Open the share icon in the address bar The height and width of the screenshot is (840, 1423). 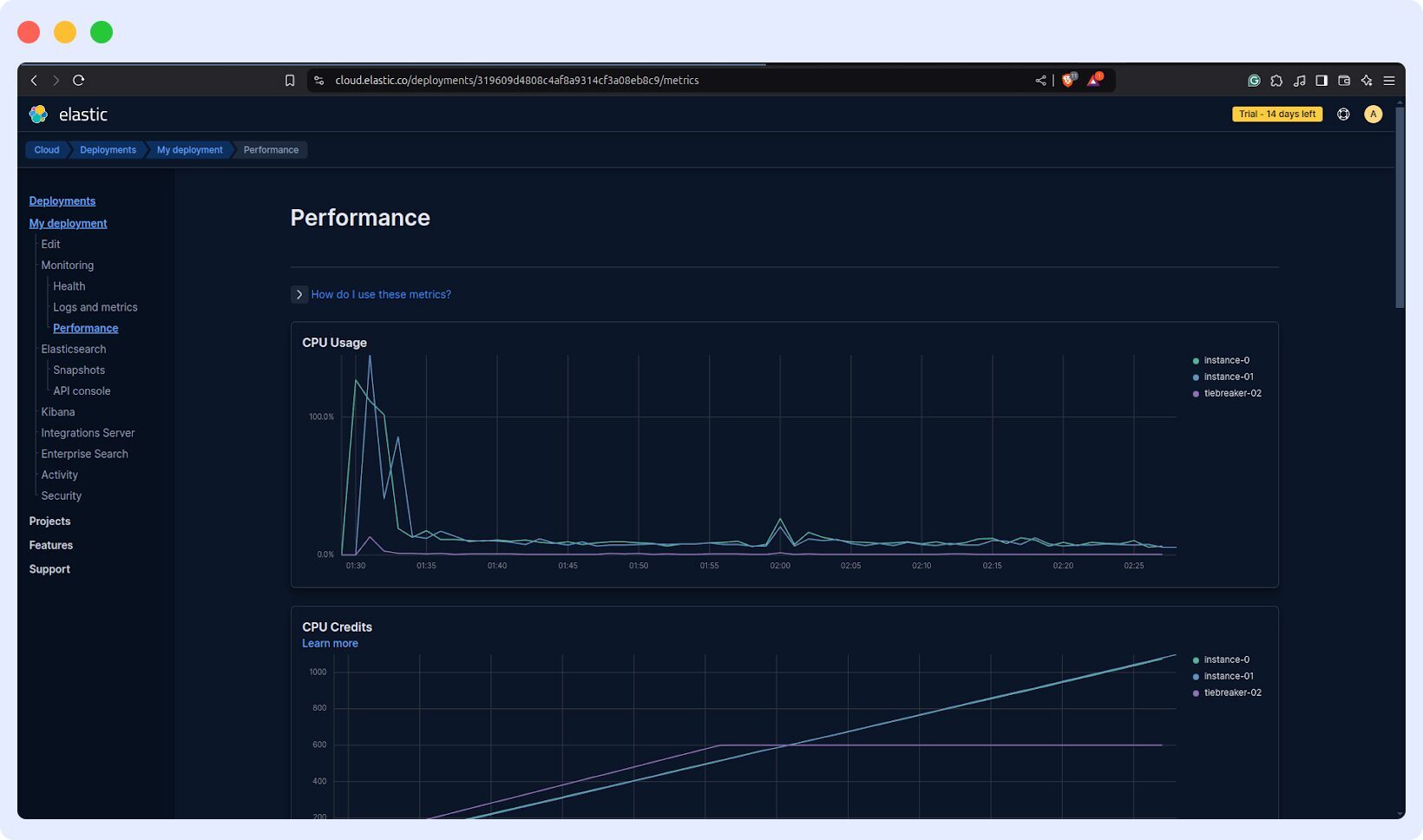tap(1040, 80)
